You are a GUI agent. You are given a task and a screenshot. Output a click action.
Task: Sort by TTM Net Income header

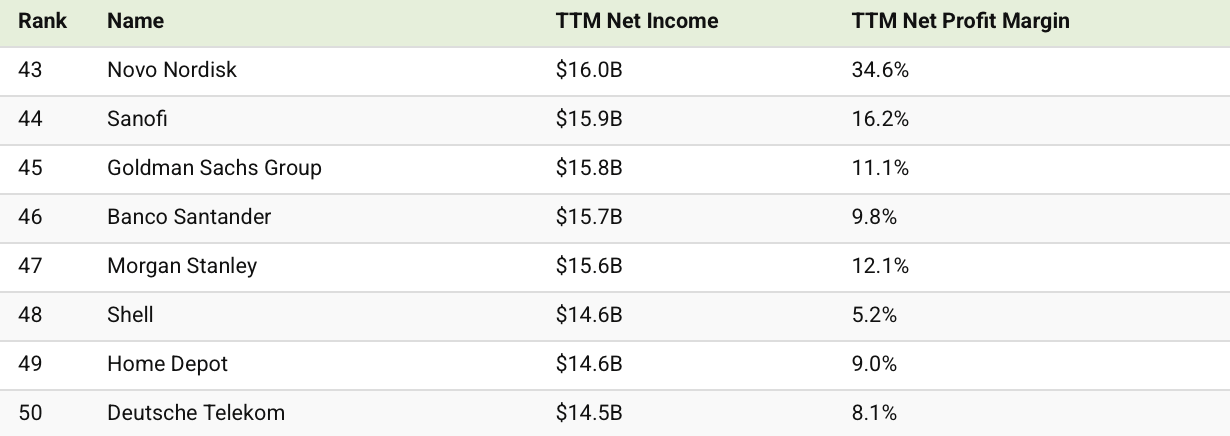(637, 21)
